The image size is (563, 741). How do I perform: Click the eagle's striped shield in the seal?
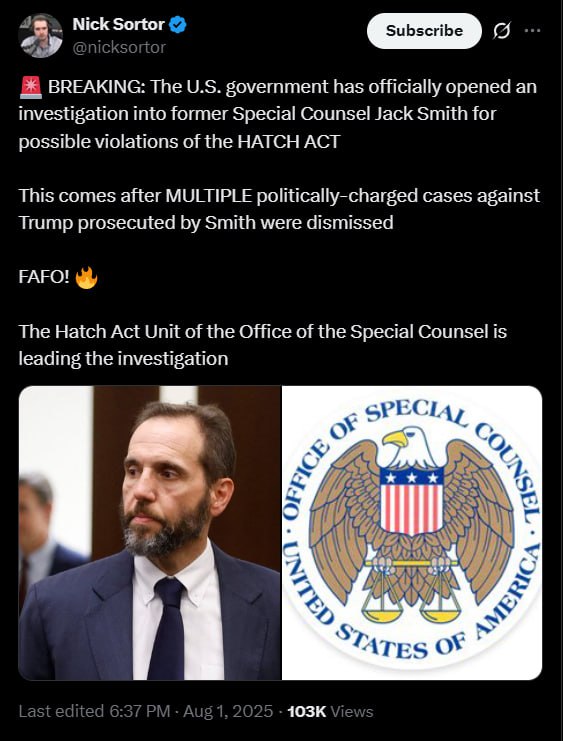tap(412, 500)
